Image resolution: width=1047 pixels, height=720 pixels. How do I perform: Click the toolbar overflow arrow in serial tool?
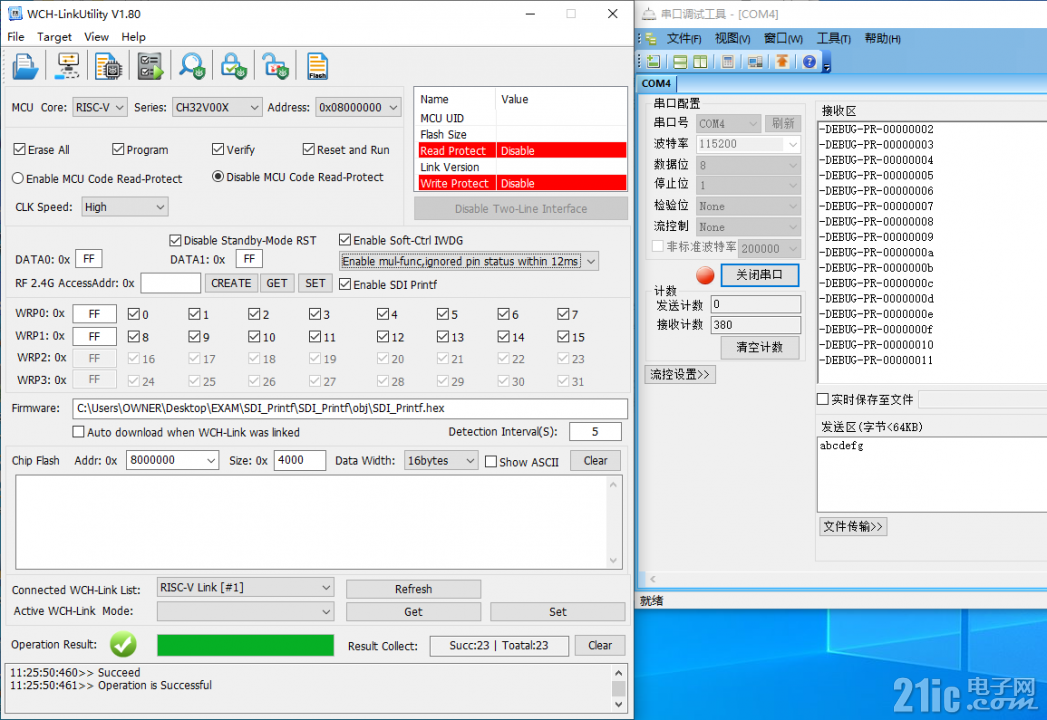(827, 65)
